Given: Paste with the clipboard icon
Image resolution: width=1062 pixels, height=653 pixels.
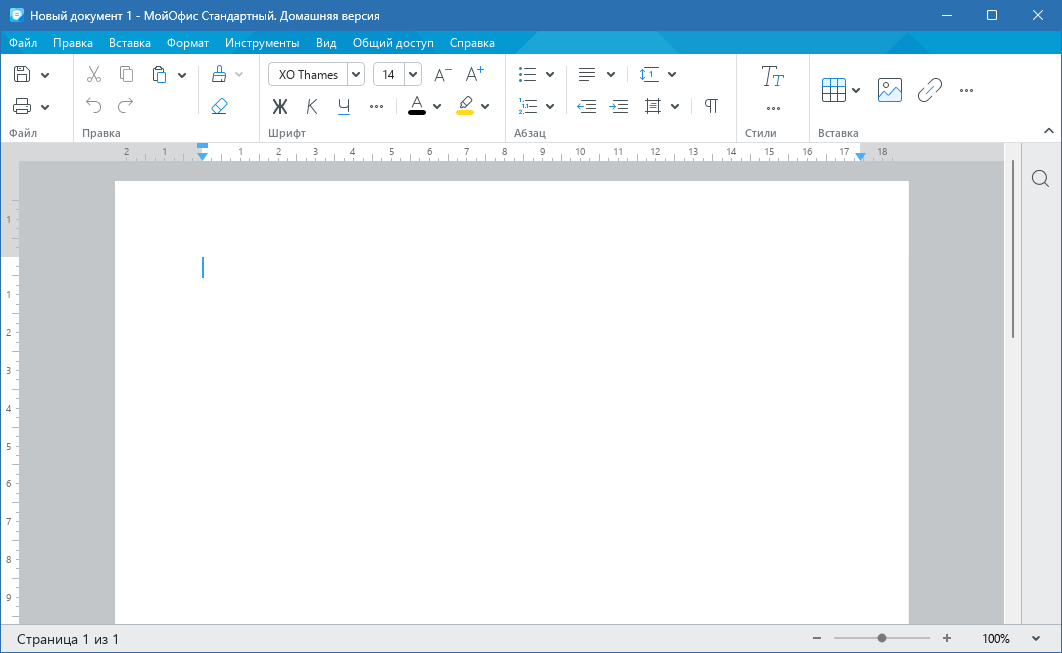Looking at the screenshot, I should pos(159,75).
